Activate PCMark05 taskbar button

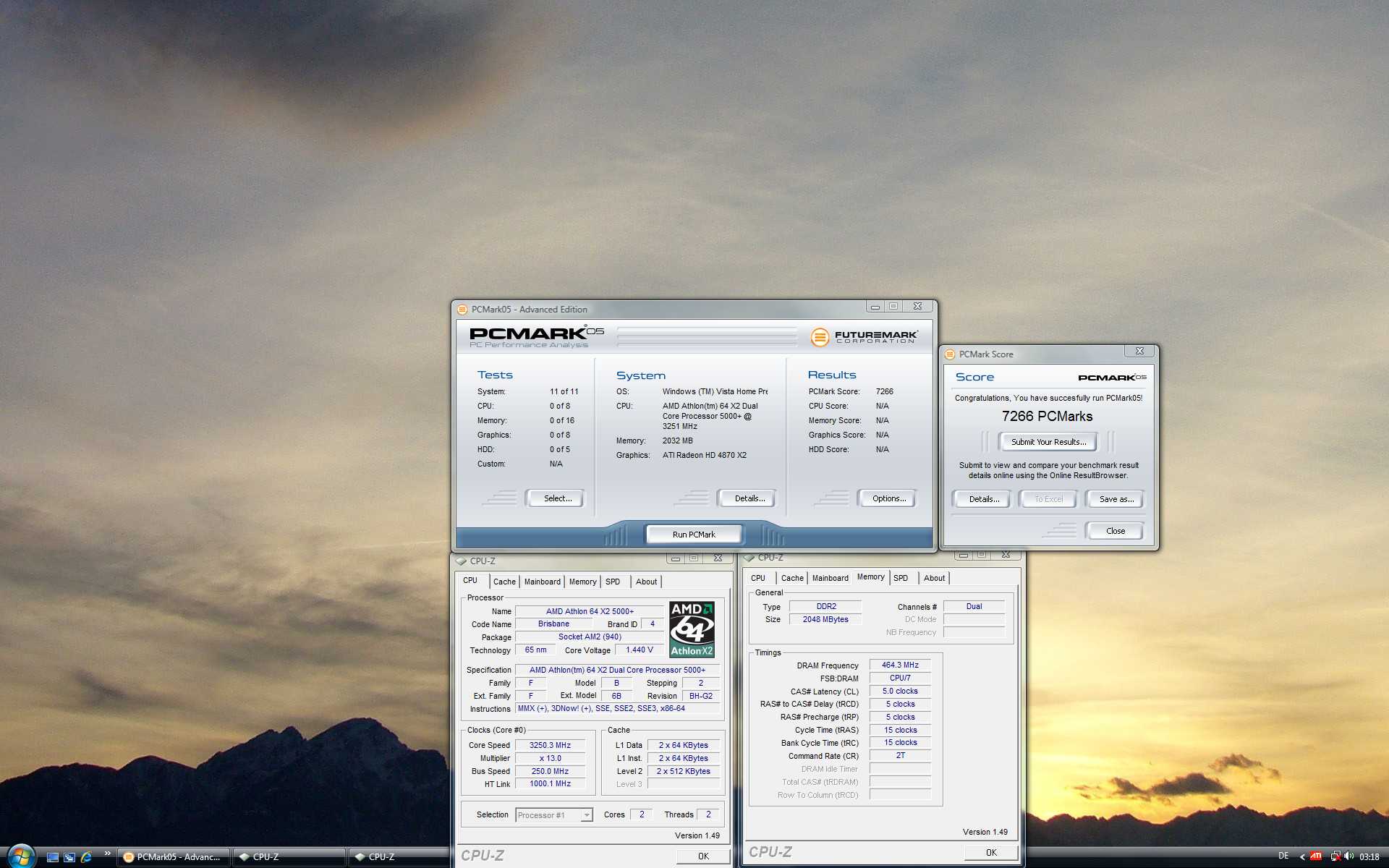tap(174, 857)
